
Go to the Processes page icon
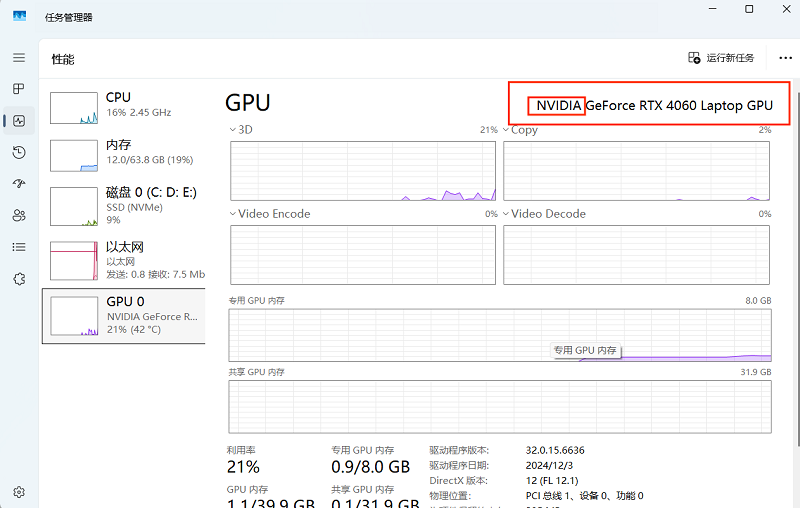click(x=19, y=89)
